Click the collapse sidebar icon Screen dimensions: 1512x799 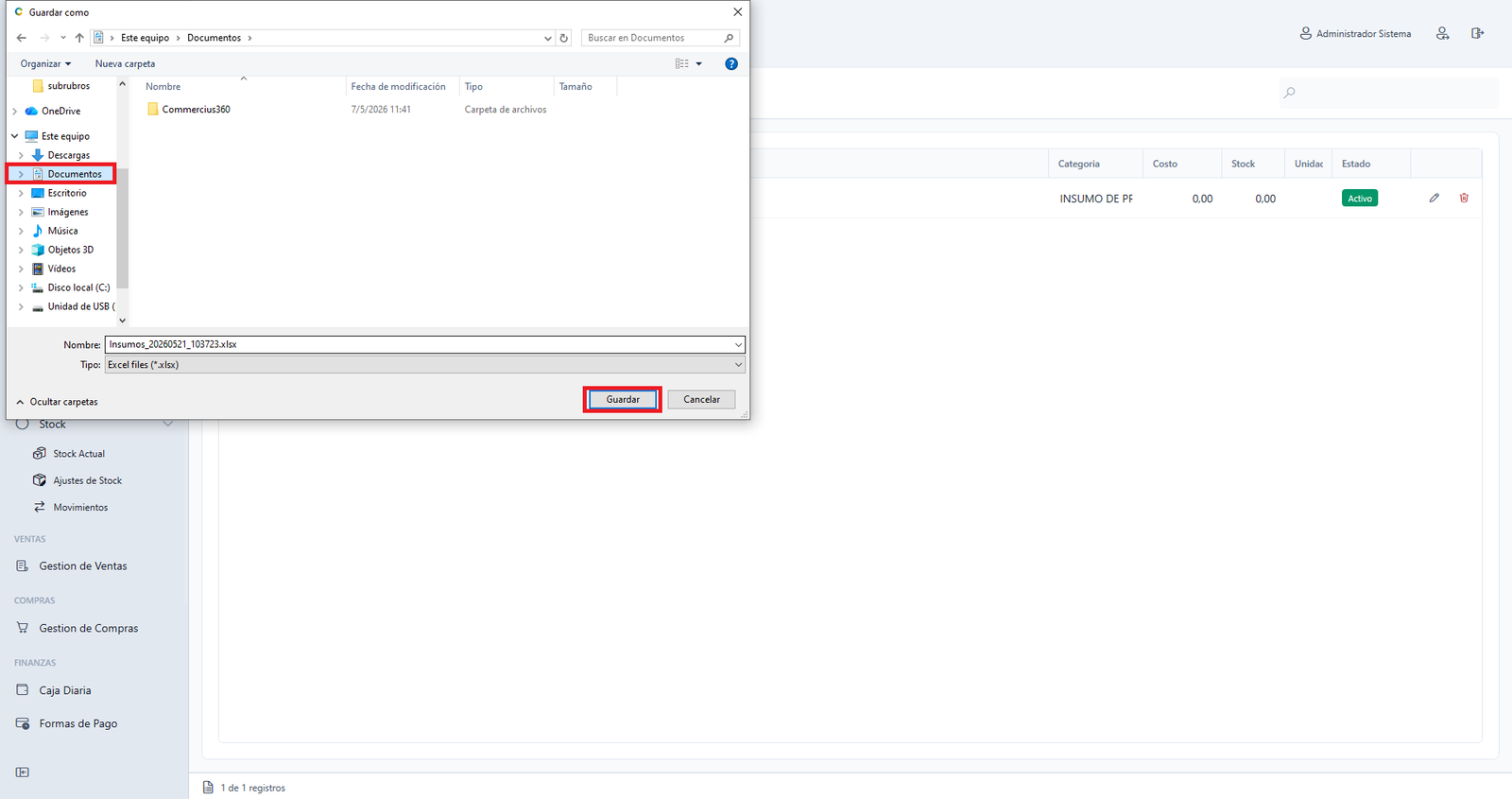point(23,773)
